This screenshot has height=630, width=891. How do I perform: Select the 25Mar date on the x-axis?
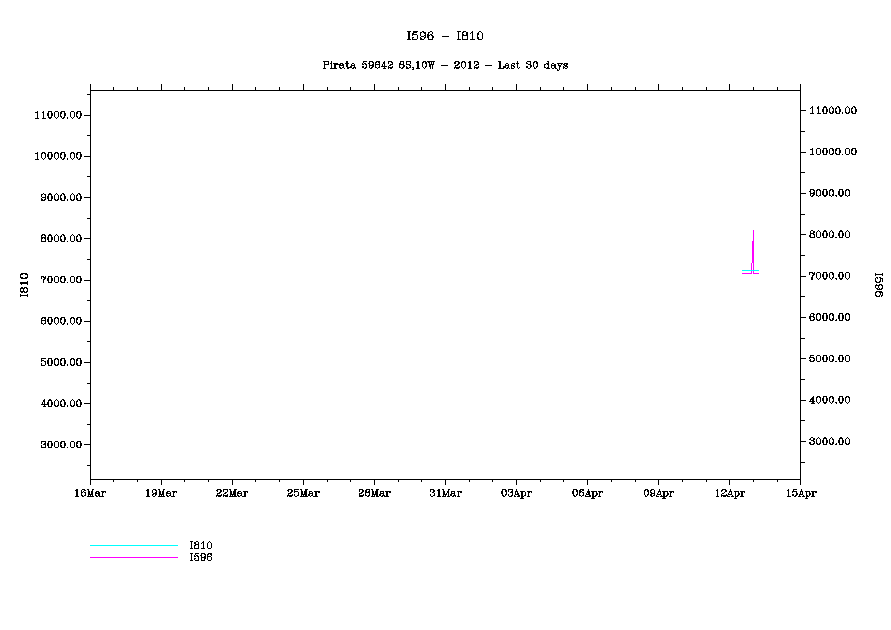click(x=303, y=493)
